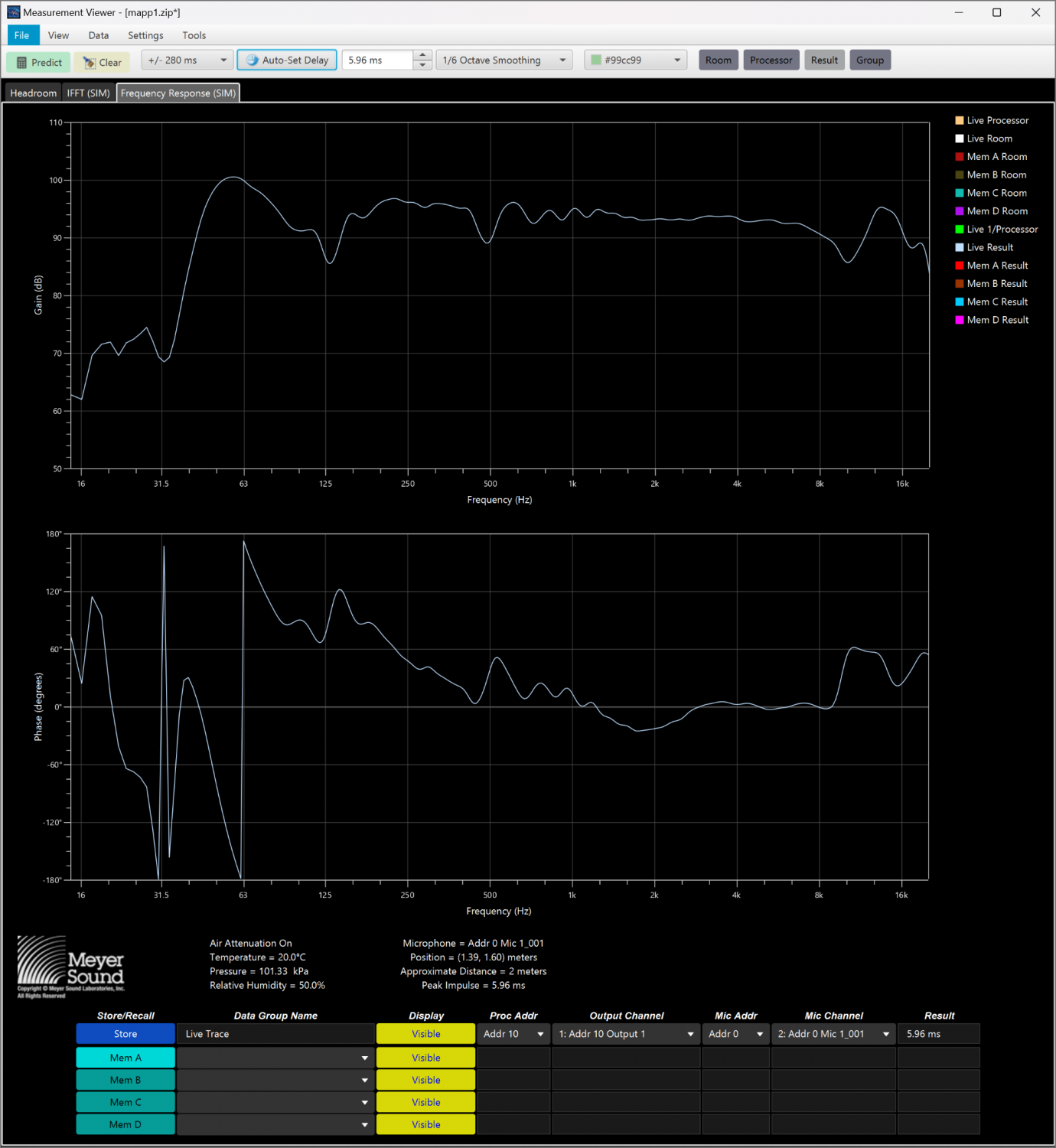Click the Predict button
Viewport: 1056px width, 1148px height.
point(38,62)
